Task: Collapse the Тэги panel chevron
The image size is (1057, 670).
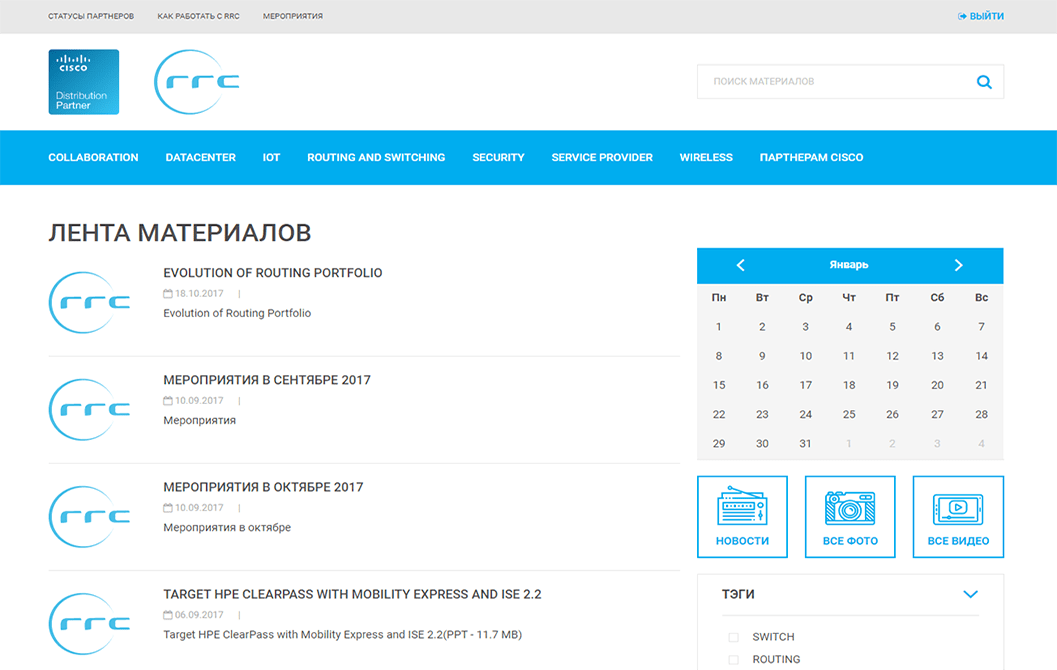Action: click(969, 594)
